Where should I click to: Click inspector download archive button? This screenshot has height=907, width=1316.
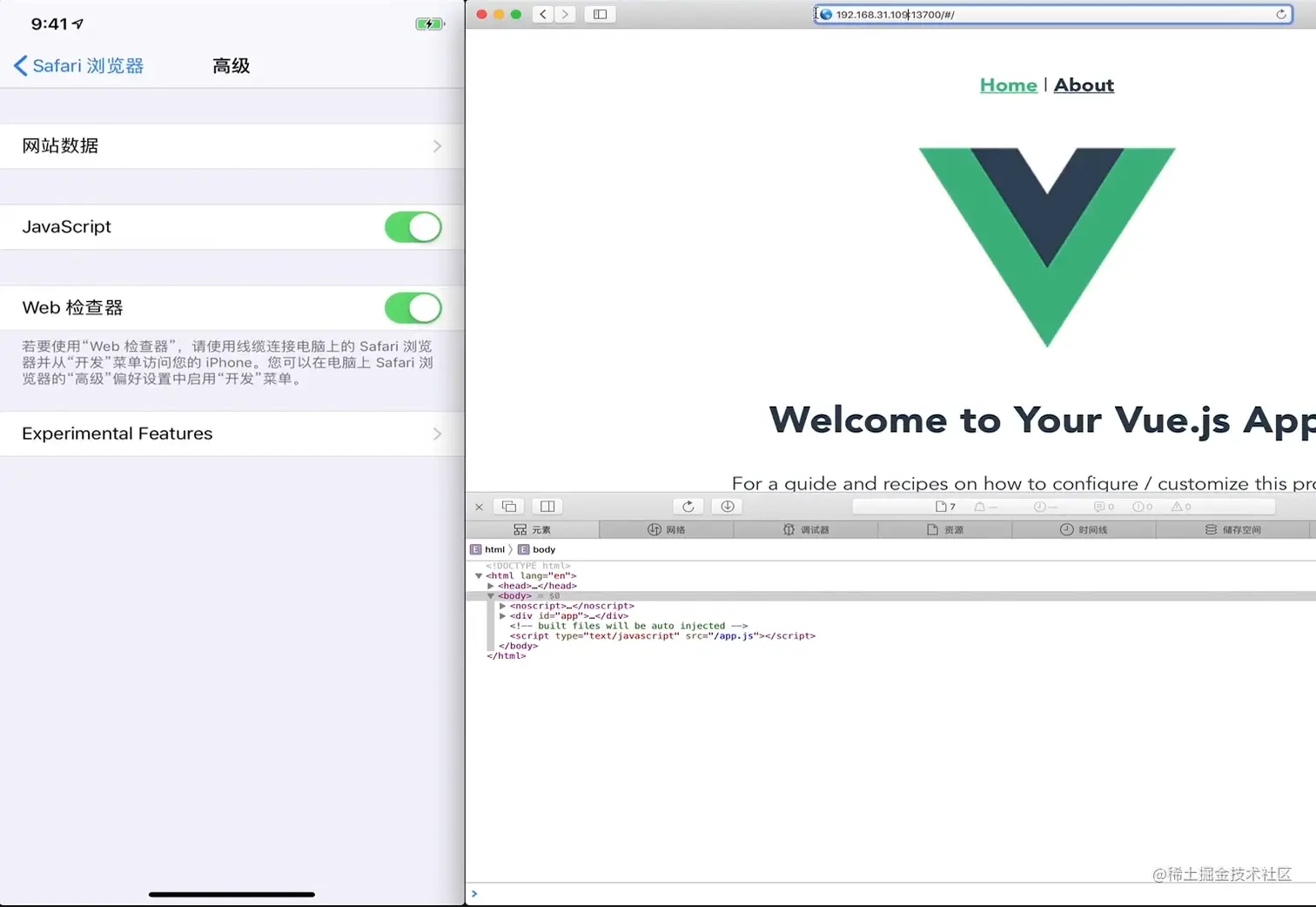coord(728,507)
